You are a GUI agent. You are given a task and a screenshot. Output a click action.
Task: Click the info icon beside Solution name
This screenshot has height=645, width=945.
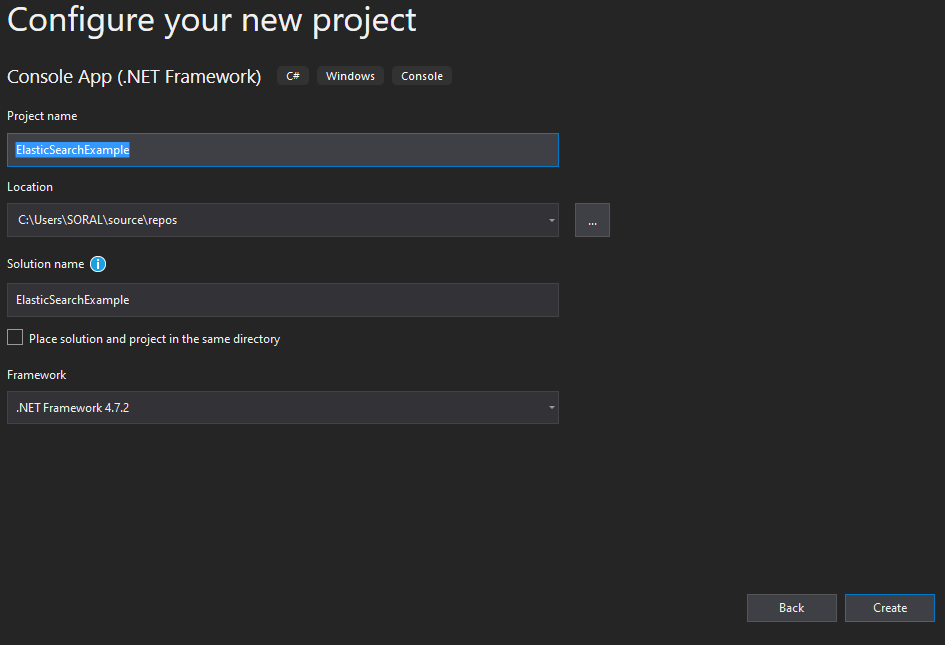pyautogui.click(x=98, y=264)
